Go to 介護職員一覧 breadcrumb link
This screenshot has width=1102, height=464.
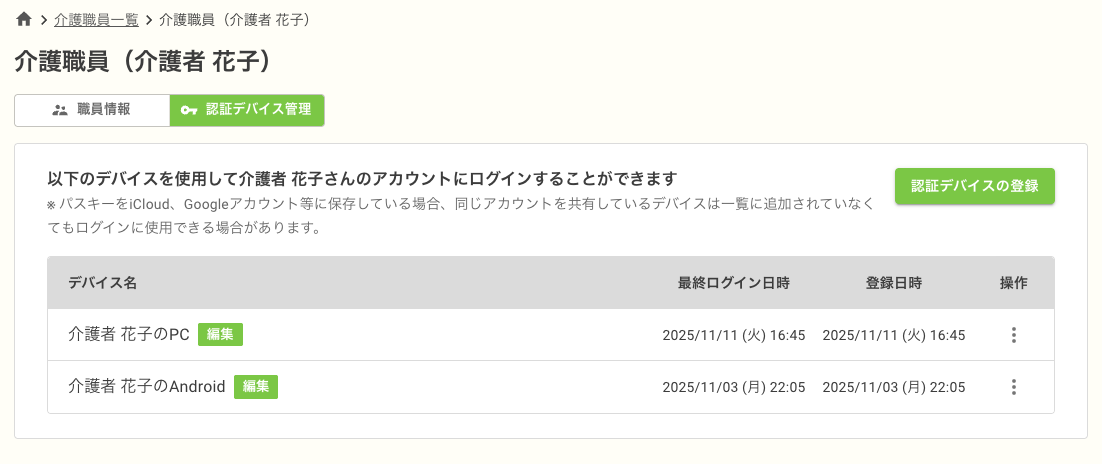point(96,19)
